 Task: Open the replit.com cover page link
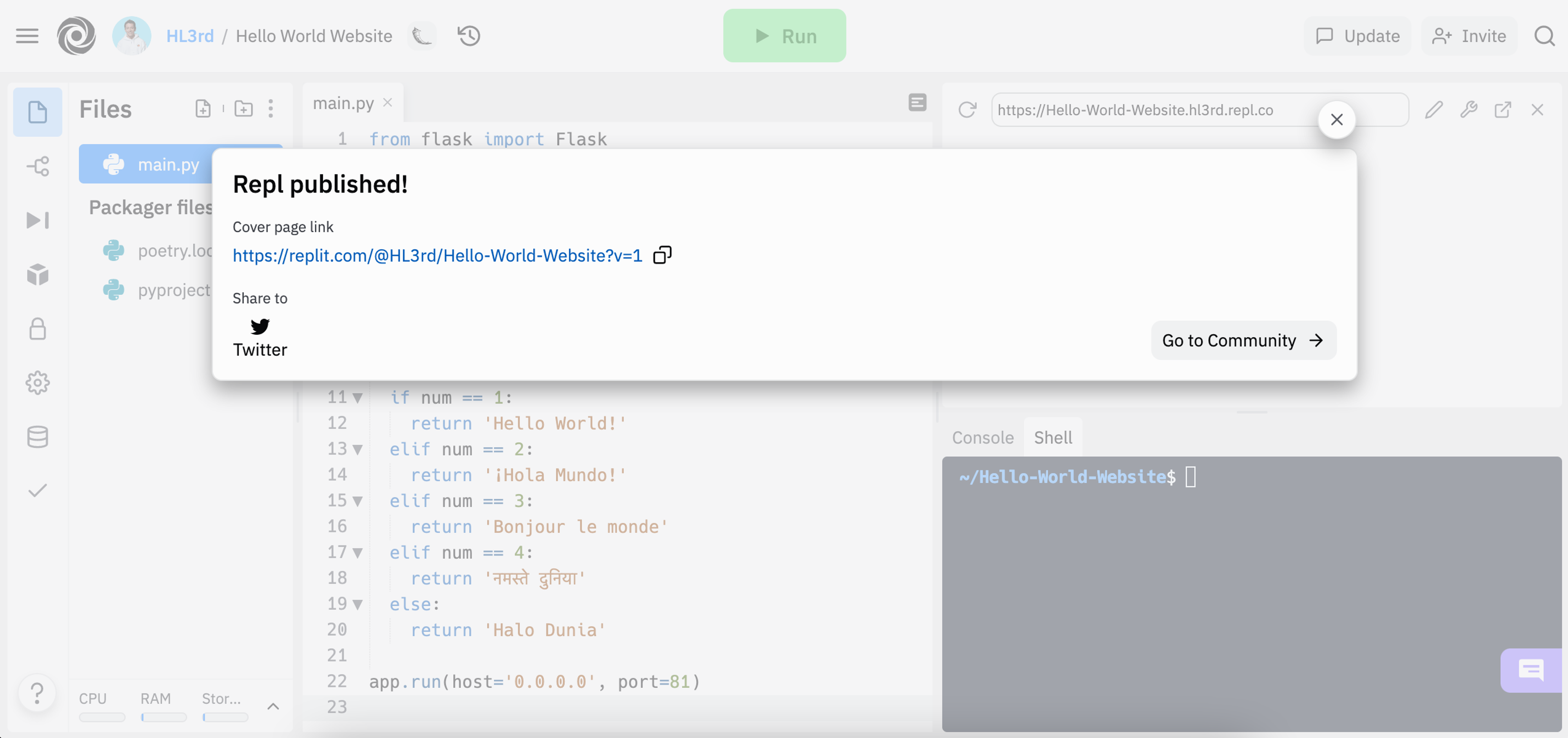coord(437,256)
